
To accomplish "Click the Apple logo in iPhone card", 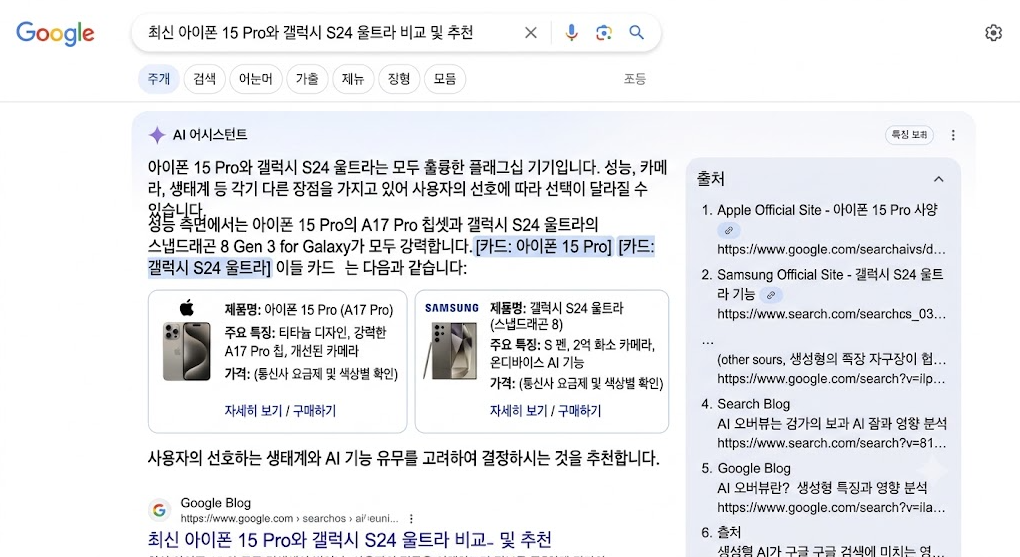I will (187, 307).
